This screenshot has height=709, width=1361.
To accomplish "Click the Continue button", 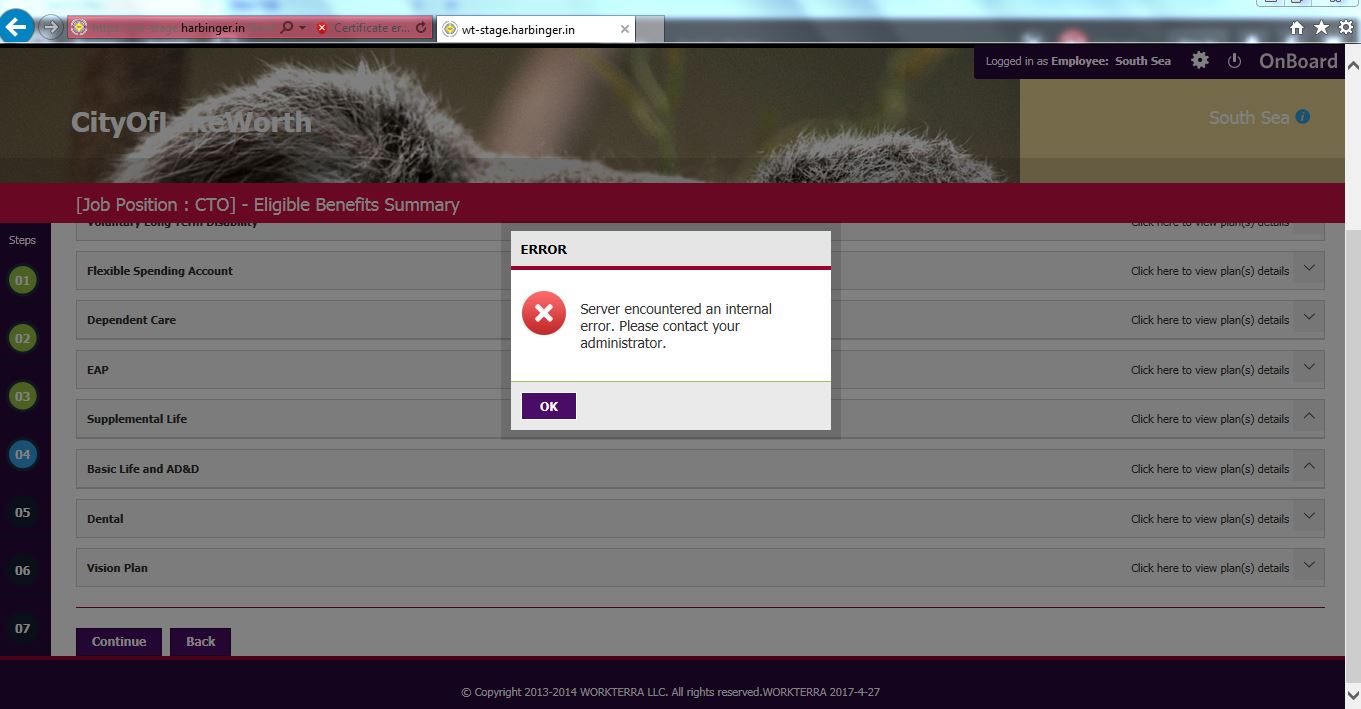I will point(119,642).
